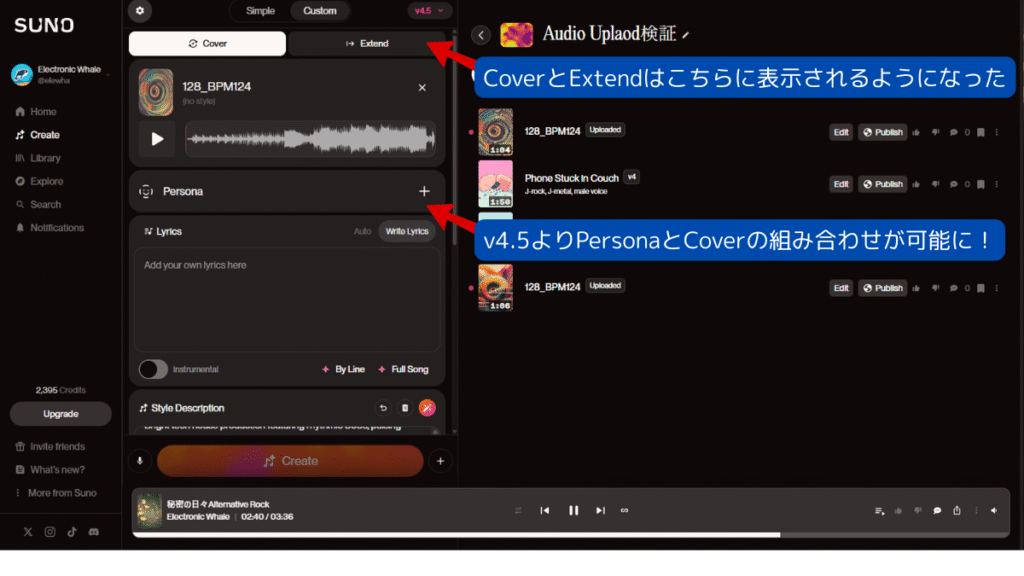1024x576 pixels.
Task: Open Home in the sidebar
Action: click(36, 112)
